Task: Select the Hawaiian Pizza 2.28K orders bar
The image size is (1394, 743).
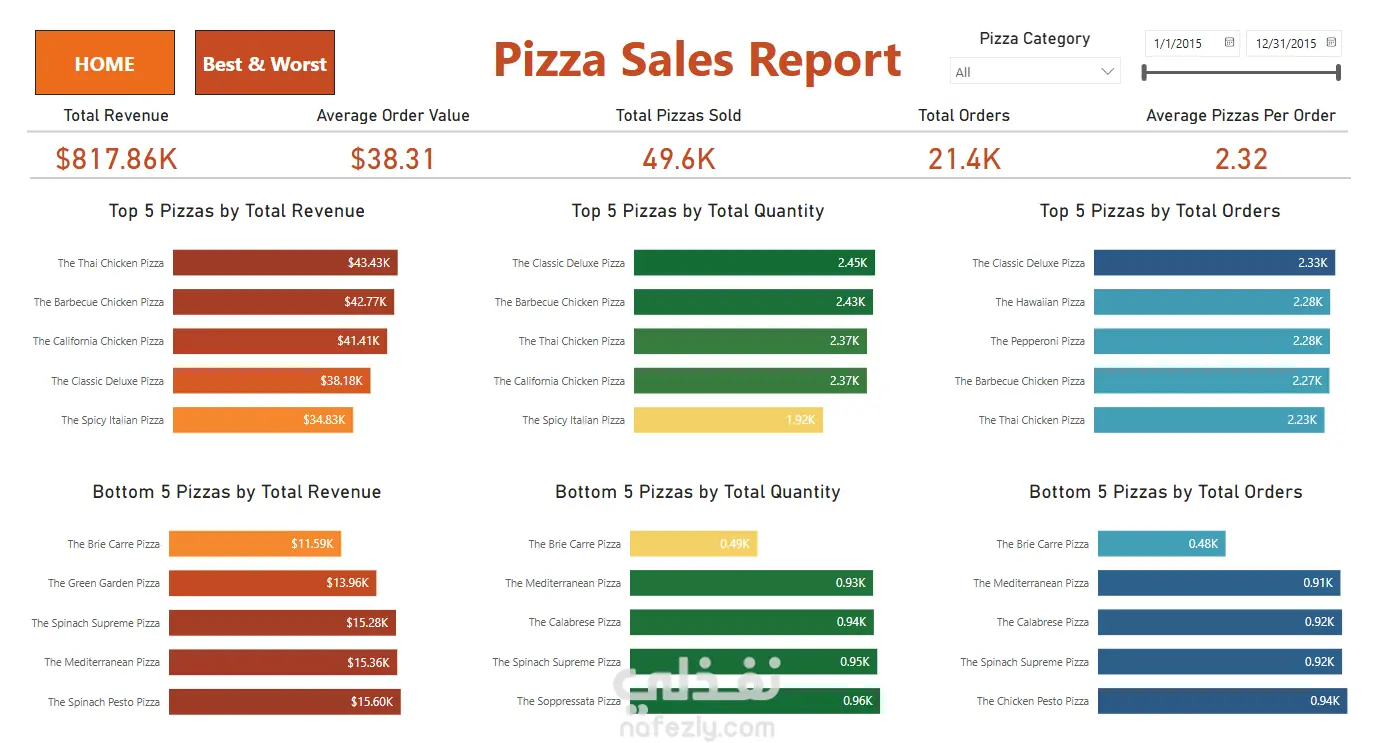Action: (1212, 302)
